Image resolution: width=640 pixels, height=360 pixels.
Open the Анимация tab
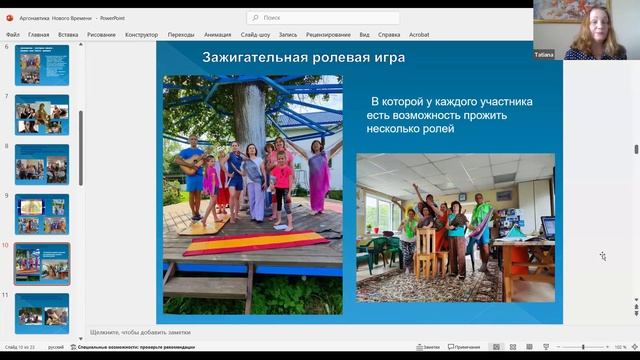tap(218, 35)
